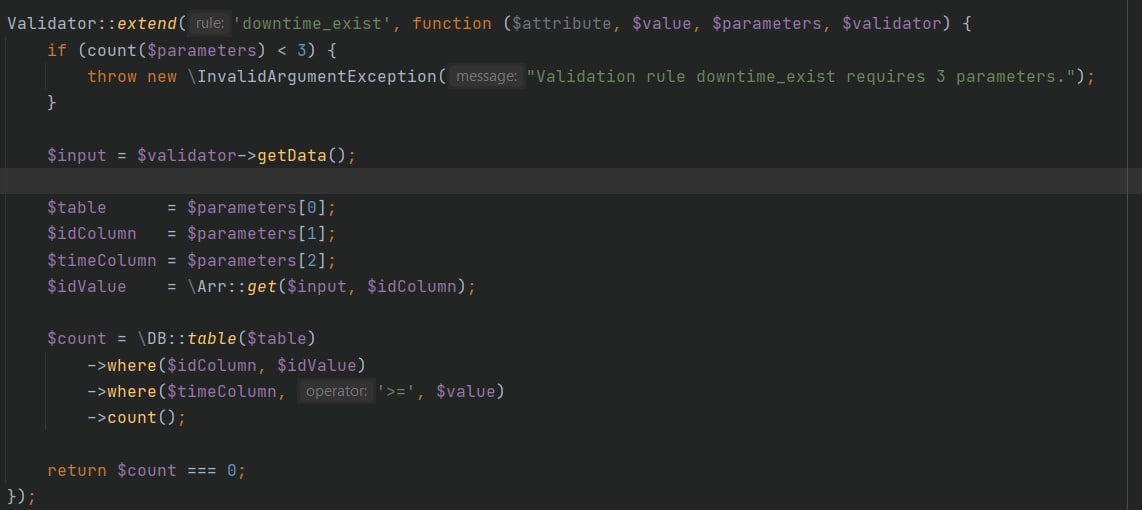Click $parameters[0] expression
The width and height of the screenshot is (1142, 510).
pyautogui.click(x=256, y=208)
